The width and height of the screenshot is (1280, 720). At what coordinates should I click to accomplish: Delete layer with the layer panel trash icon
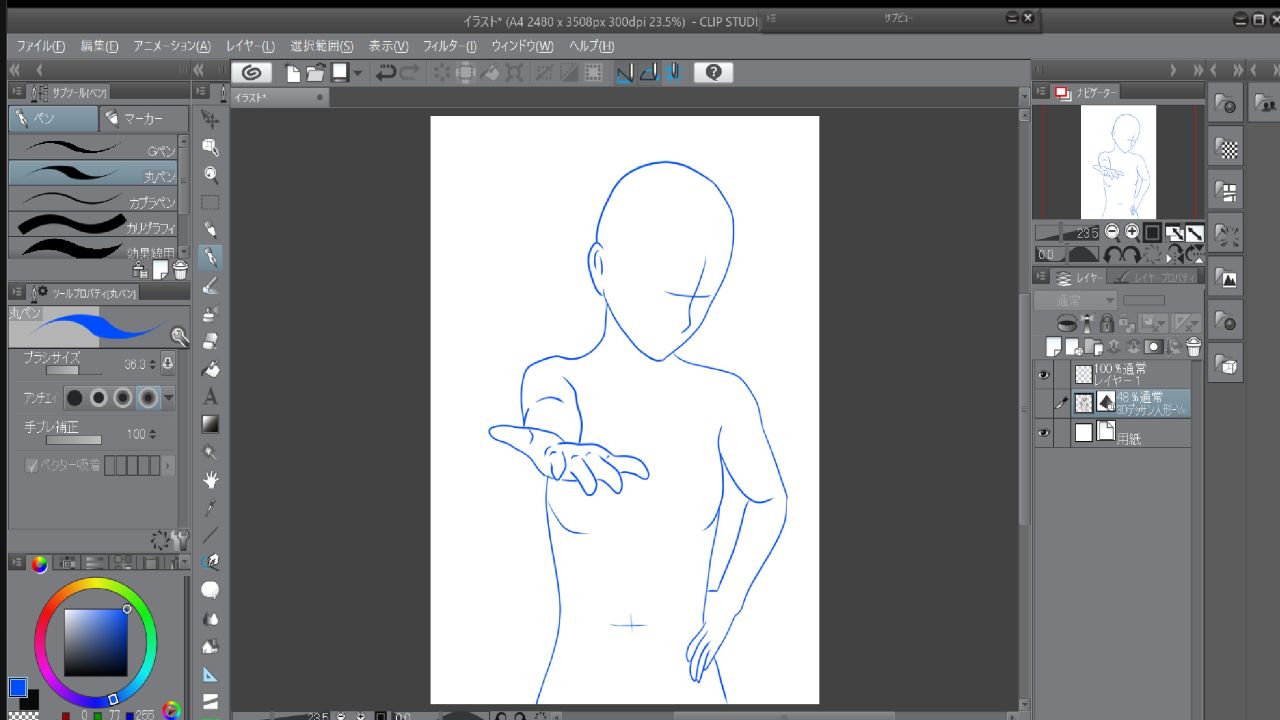coord(1193,347)
